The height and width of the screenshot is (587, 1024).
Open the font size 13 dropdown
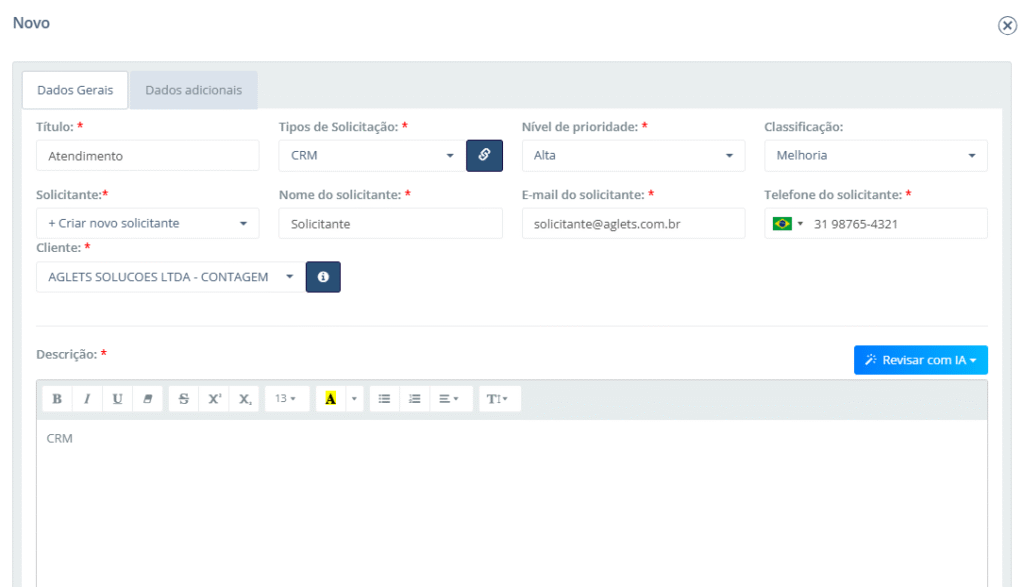286,399
